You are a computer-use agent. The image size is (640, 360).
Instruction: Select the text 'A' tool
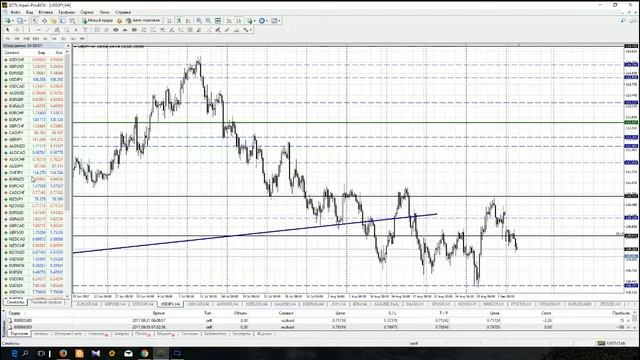[76, 30]
